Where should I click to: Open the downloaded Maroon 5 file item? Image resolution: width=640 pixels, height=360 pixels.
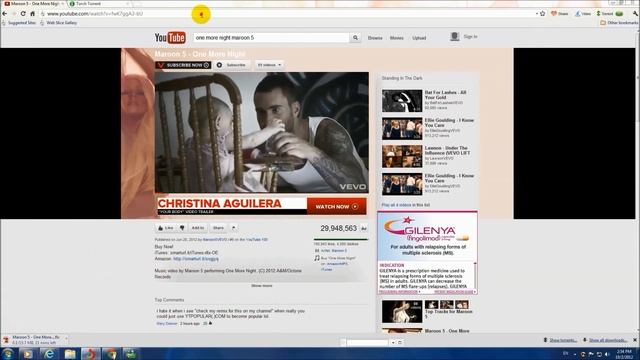(x=34, y=340)
